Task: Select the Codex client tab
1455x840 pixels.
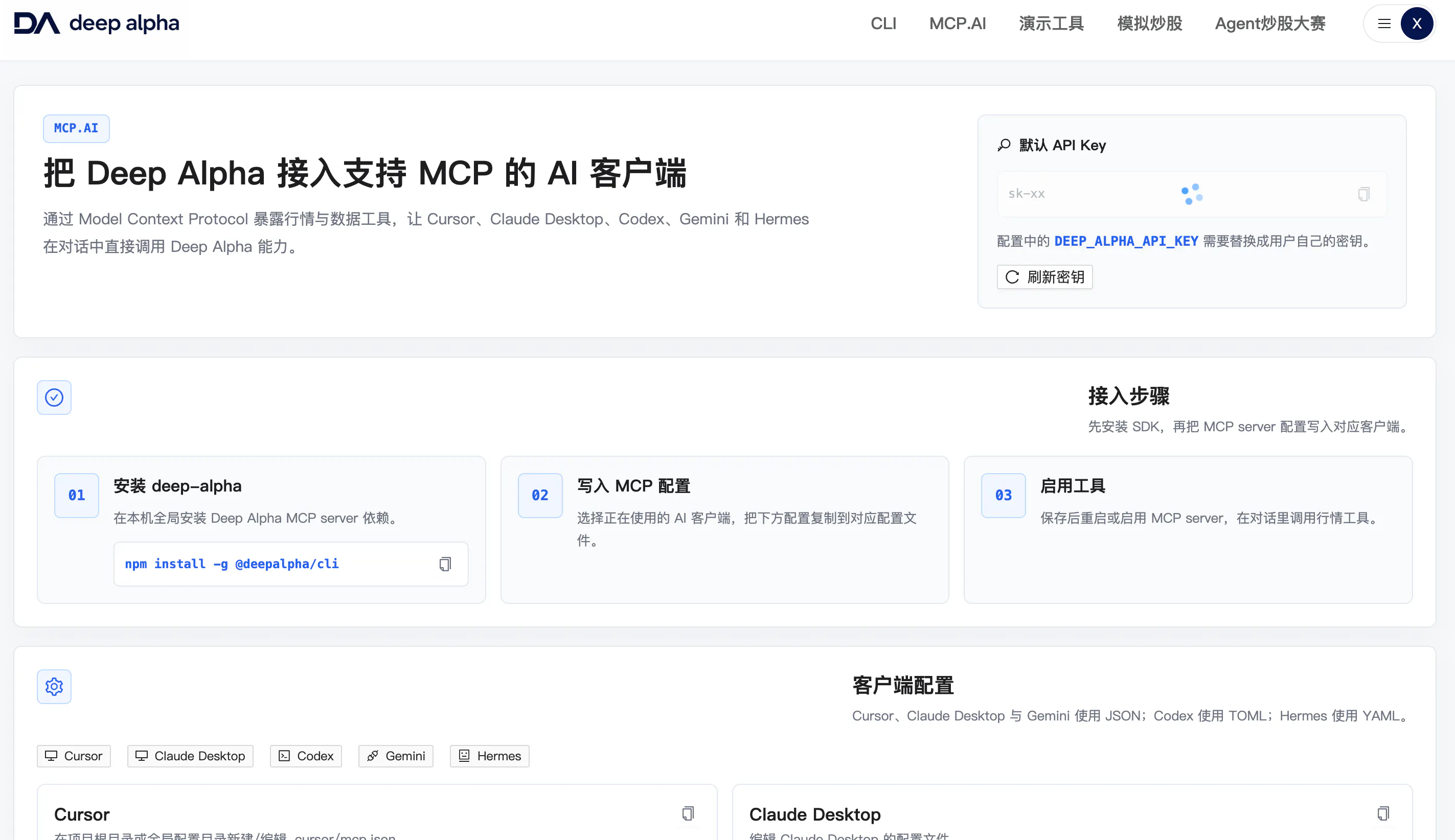Action: (306, 756)
